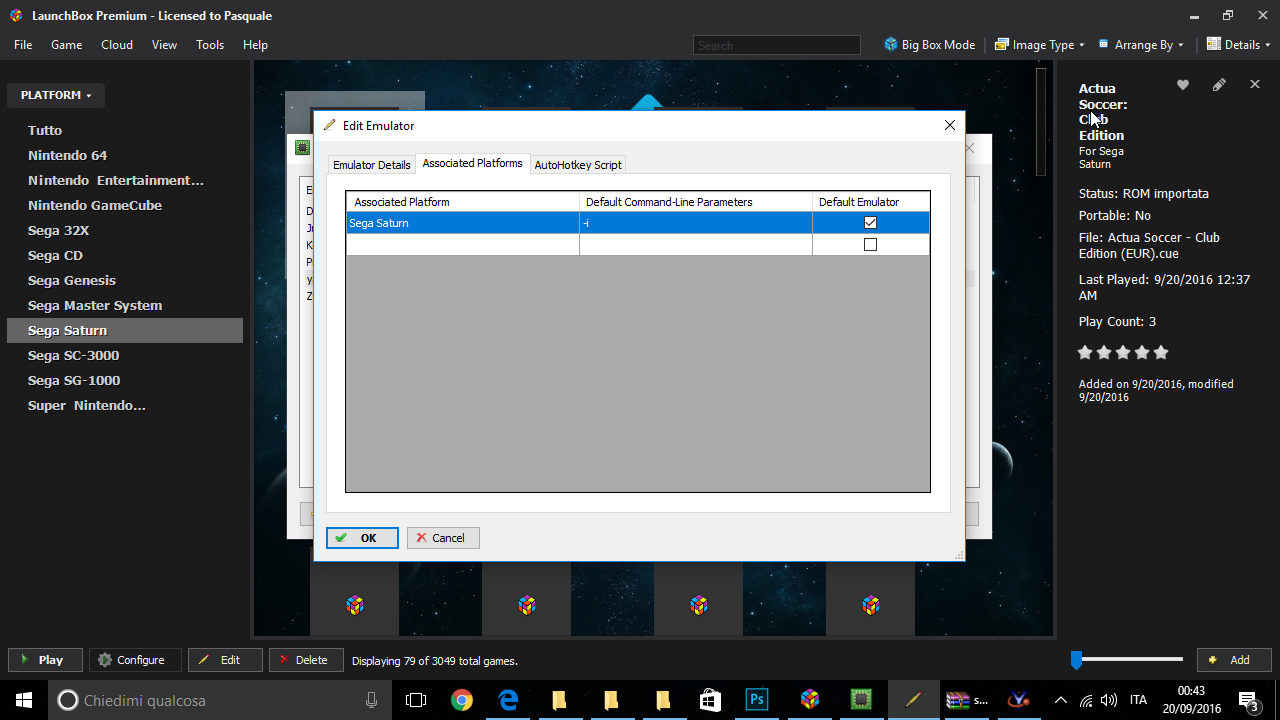The width and height of the screenshot is (1280, 720).
Task: Open the Help menu
Action: (255, 45)
